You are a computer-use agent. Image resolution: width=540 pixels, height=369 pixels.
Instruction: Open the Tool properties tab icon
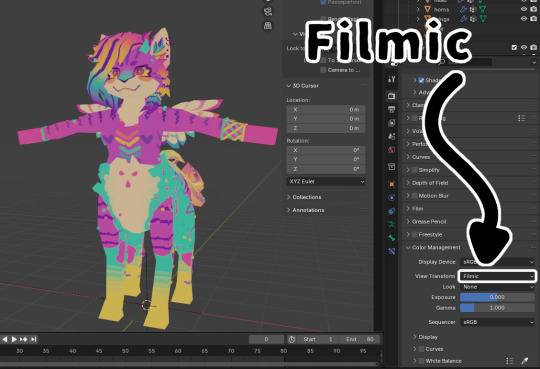(392, 79)
